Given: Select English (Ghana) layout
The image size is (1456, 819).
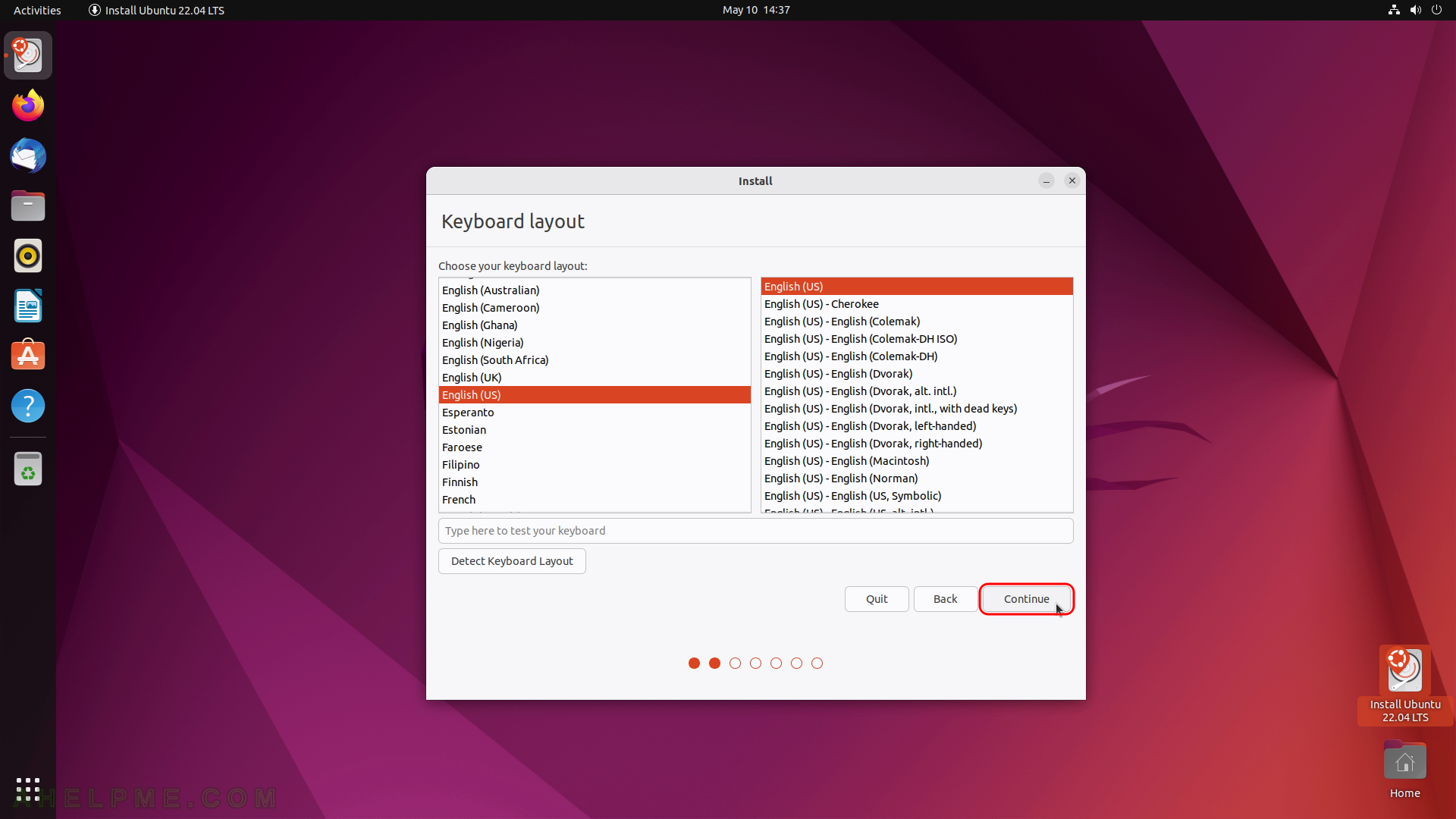Looking at the screenshot, I should click(595, 325).
